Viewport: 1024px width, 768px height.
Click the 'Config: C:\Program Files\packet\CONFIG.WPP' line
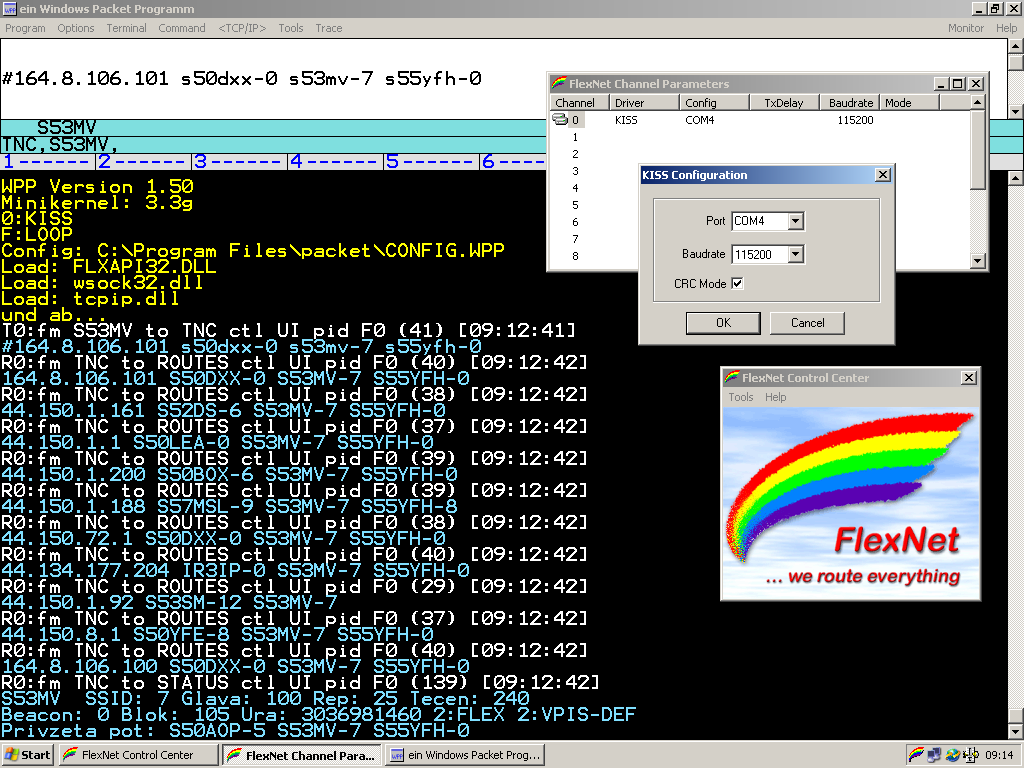coord(253,251)
